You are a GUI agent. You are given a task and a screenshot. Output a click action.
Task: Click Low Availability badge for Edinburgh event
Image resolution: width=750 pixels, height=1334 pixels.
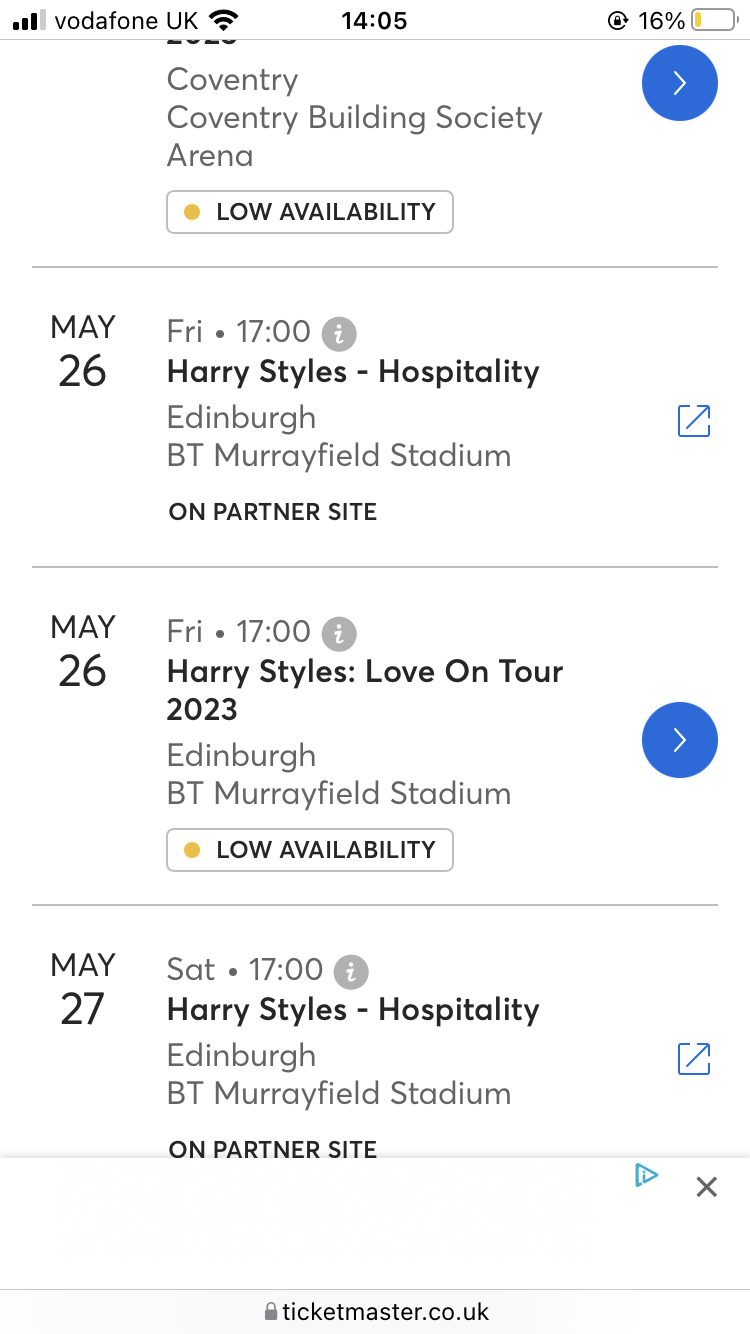click(310, 850)
